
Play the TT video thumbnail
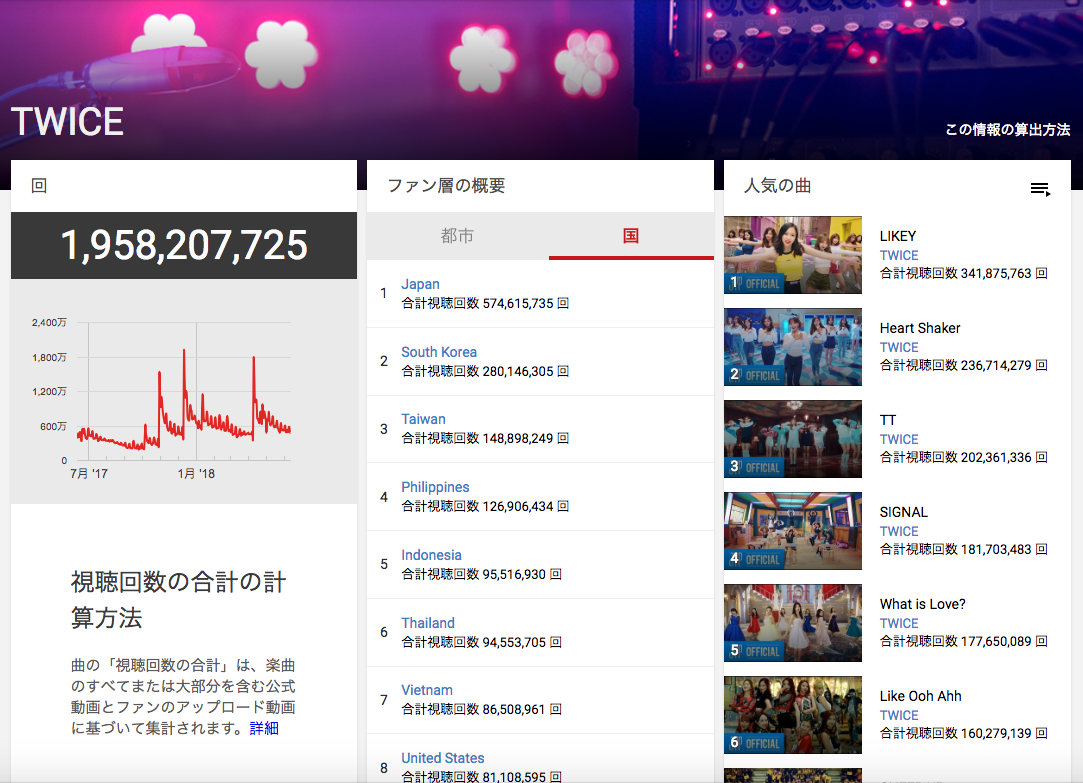click(x=793, y=439)
